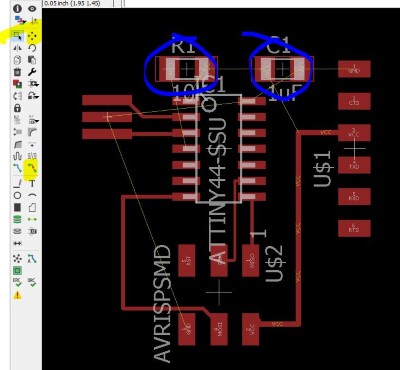Image resolution: width=400 pixels, height=370 pixels.
Task: Select the Attribute tag tool
Action: point(32,231)
